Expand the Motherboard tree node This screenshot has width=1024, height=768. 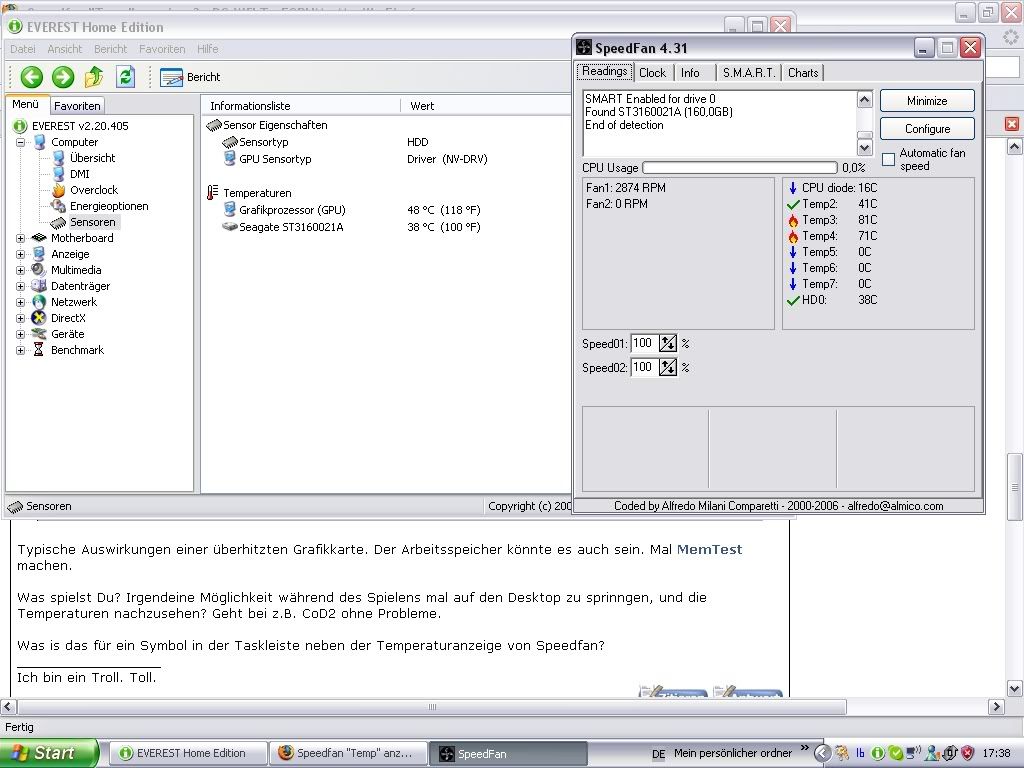click(20, 238)
